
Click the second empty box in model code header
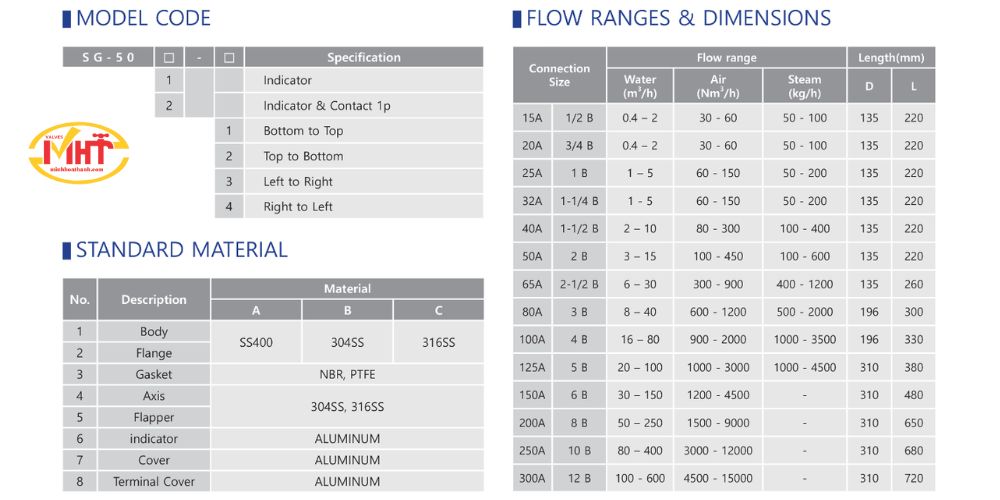(230, 57)
